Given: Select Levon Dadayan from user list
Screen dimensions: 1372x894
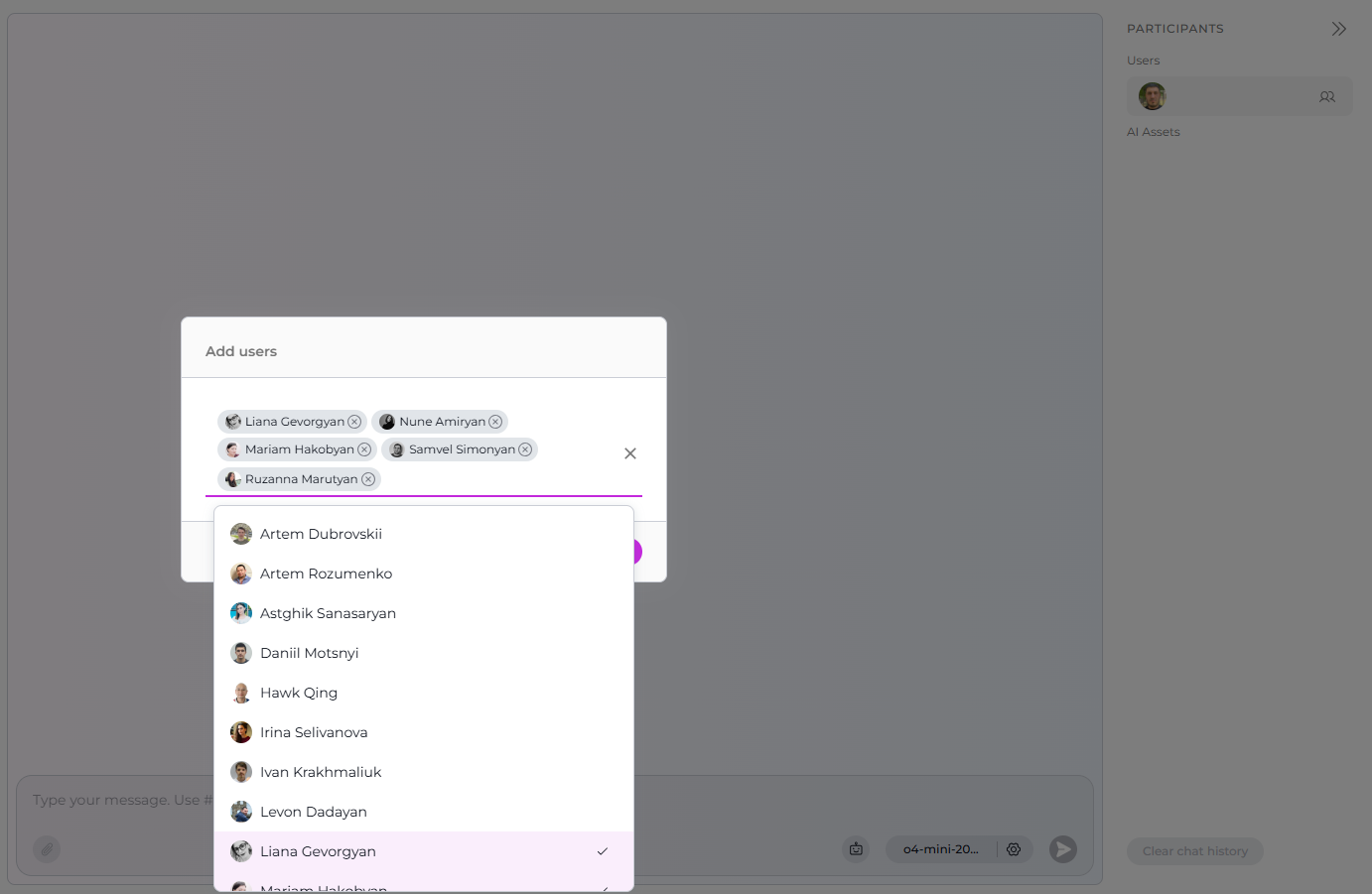Looking at the screenshot, I should pyautogui.click(x=314, y=812).
